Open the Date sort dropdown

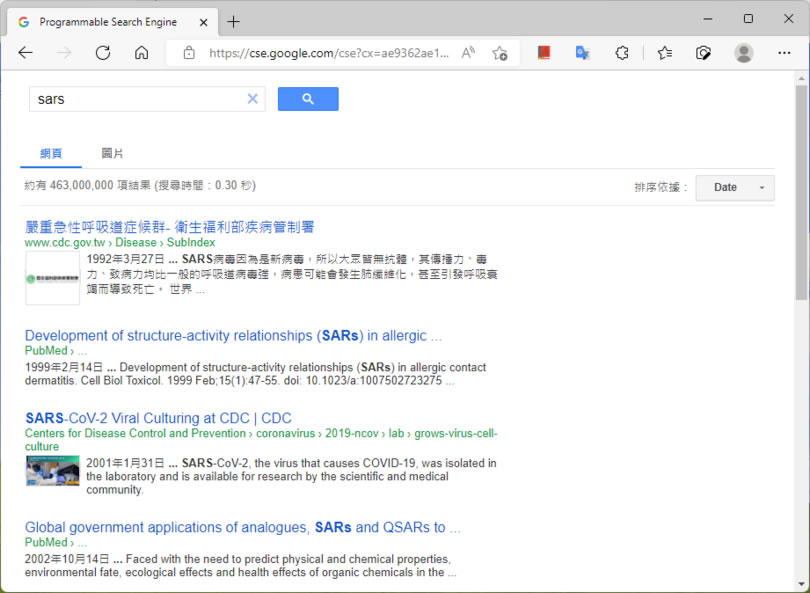click(x=735, y=188)
